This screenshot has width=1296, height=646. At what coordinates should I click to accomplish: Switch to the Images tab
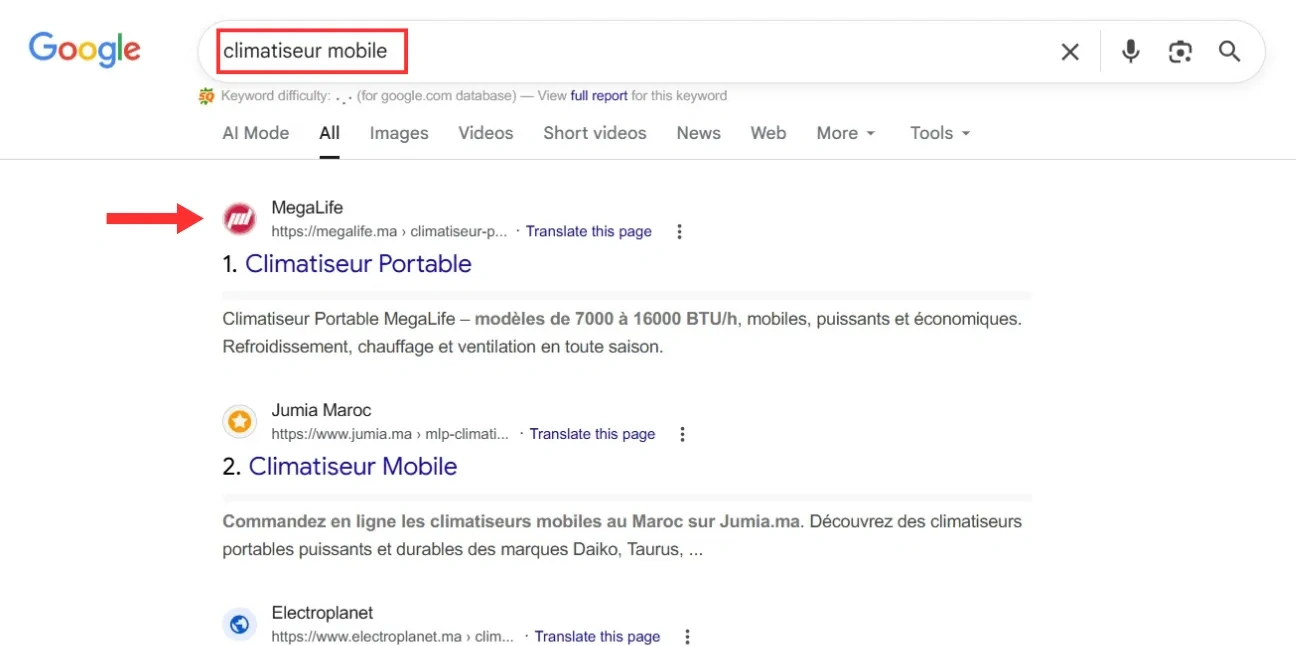tap(398, 133)
